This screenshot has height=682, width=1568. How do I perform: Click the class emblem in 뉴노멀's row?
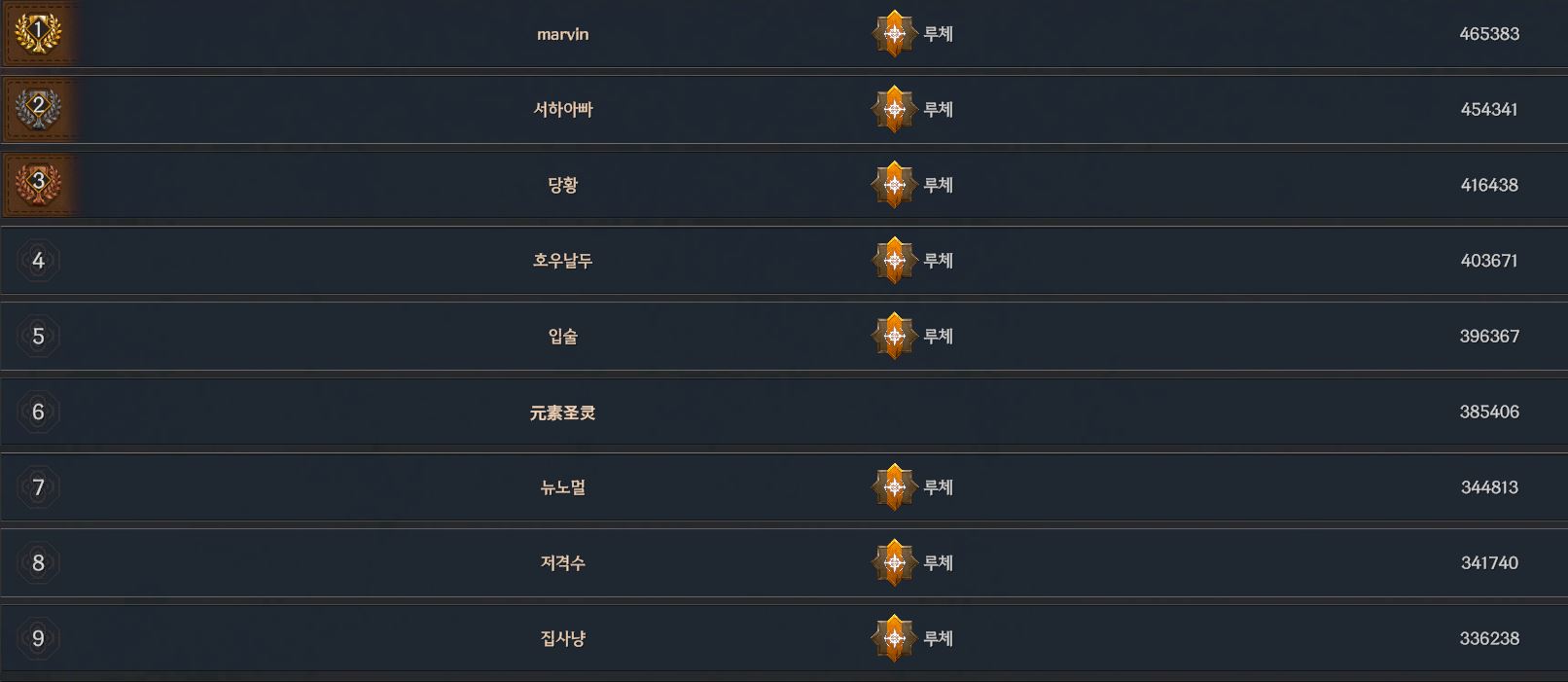coord(894,487)
